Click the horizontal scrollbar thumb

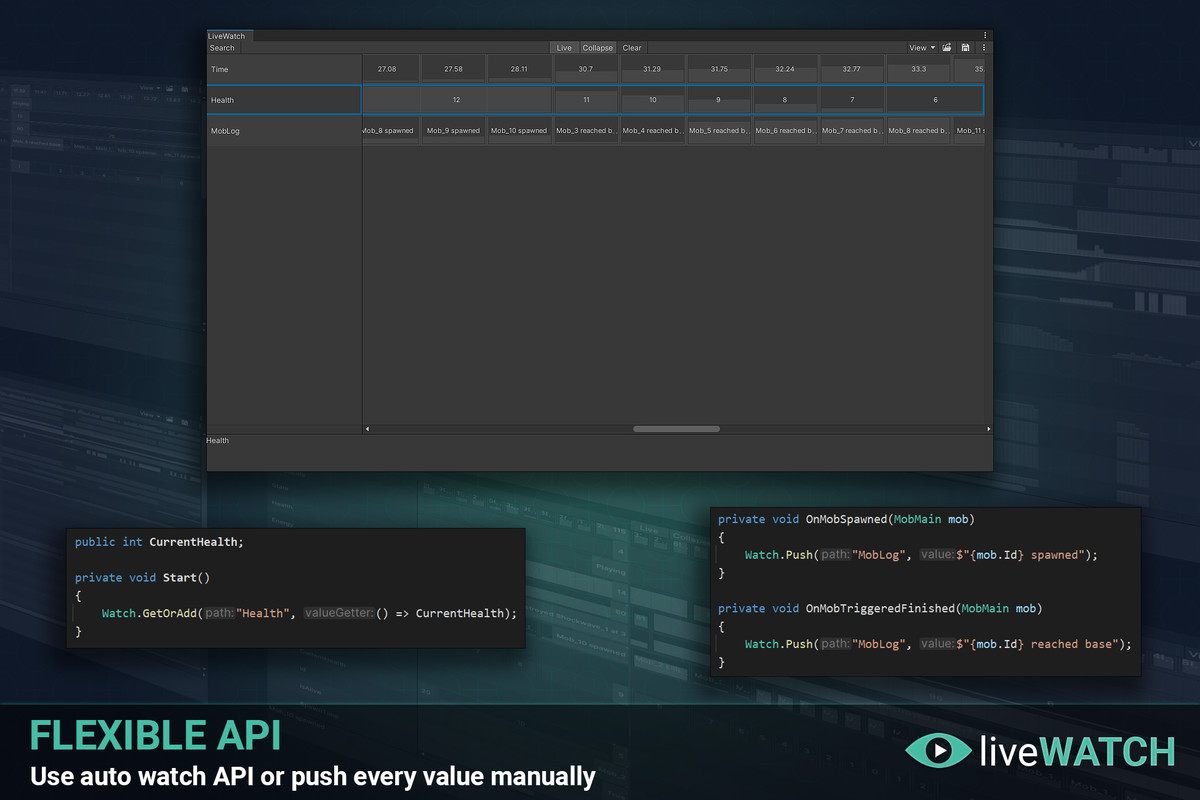[676, 429]
